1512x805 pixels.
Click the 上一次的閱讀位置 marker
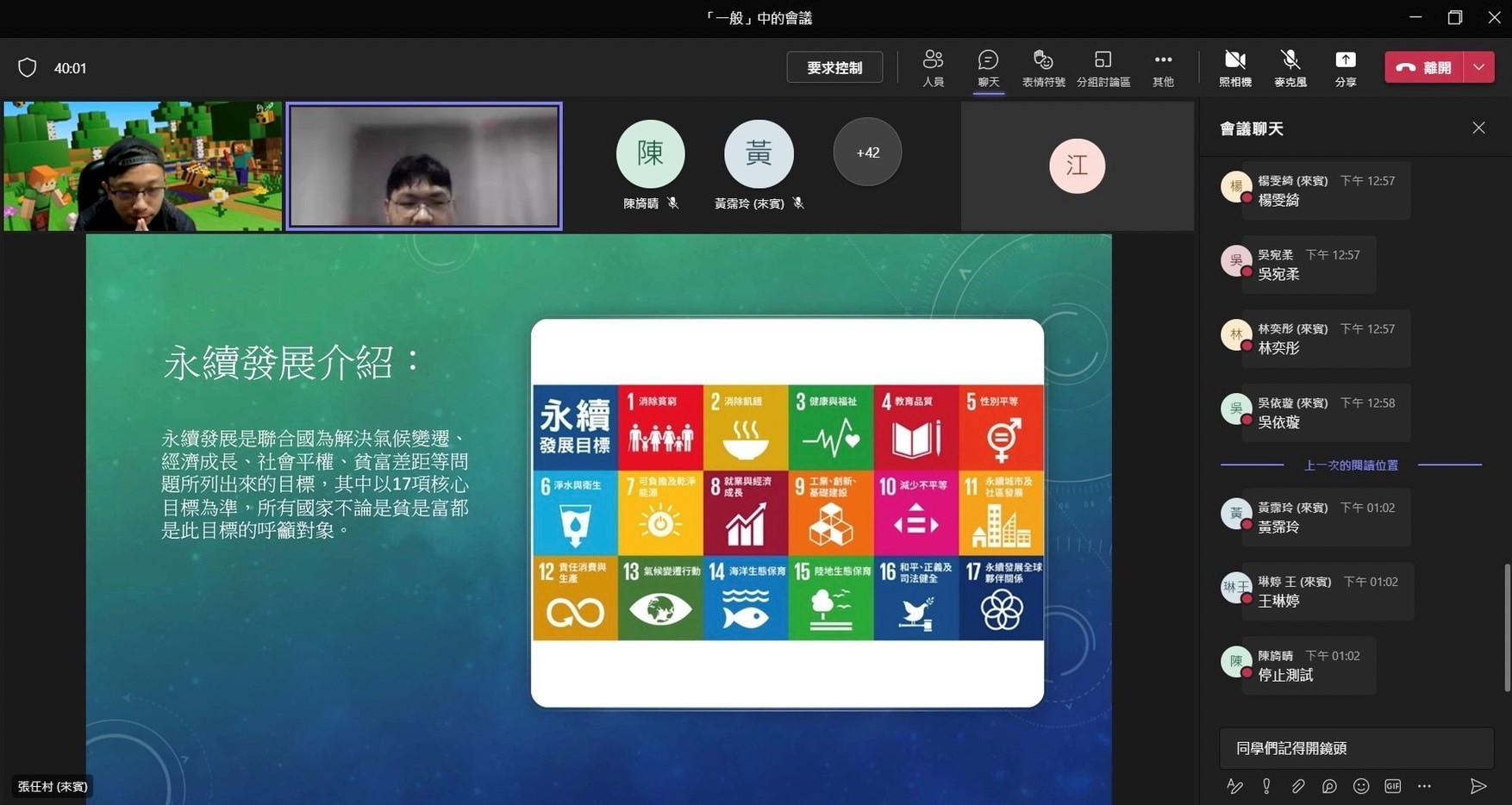pos(1351,465)
